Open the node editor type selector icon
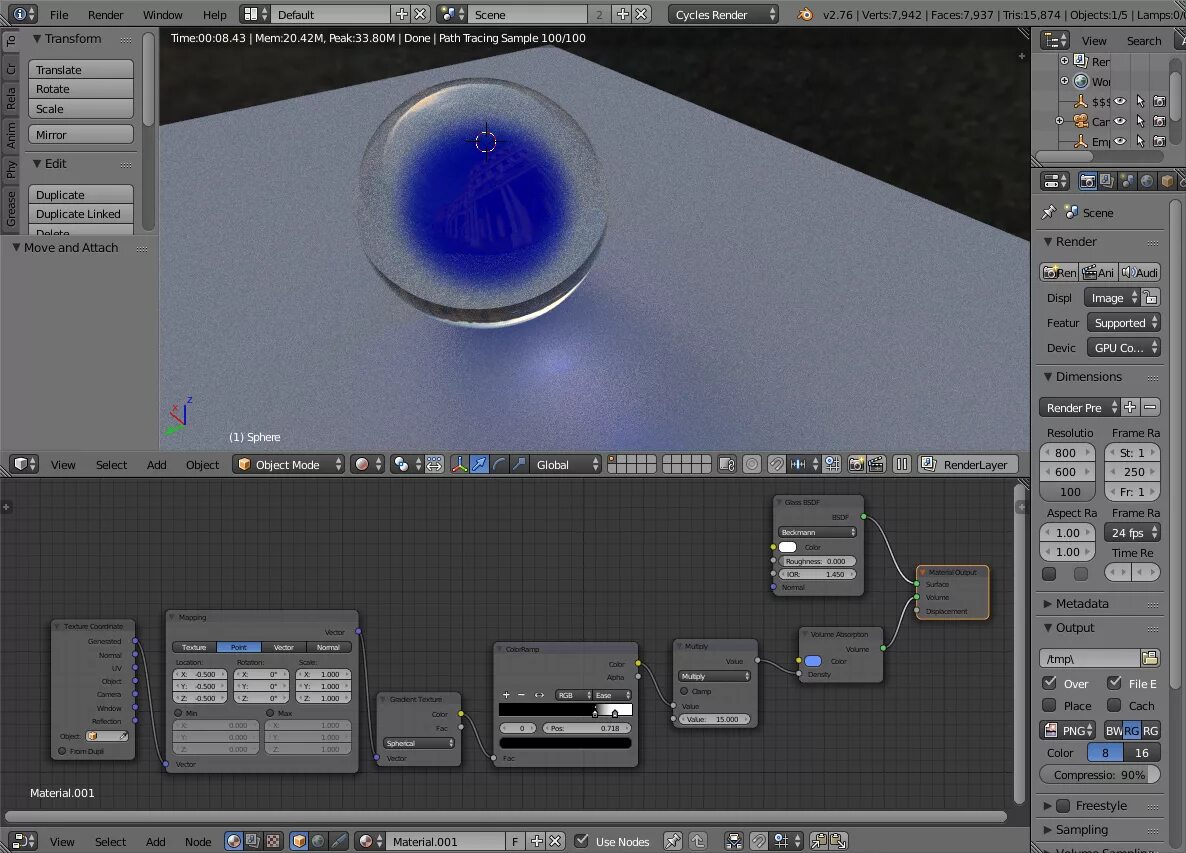The height and width of the screenshot is (853, 1186). (x=22, y=841)
